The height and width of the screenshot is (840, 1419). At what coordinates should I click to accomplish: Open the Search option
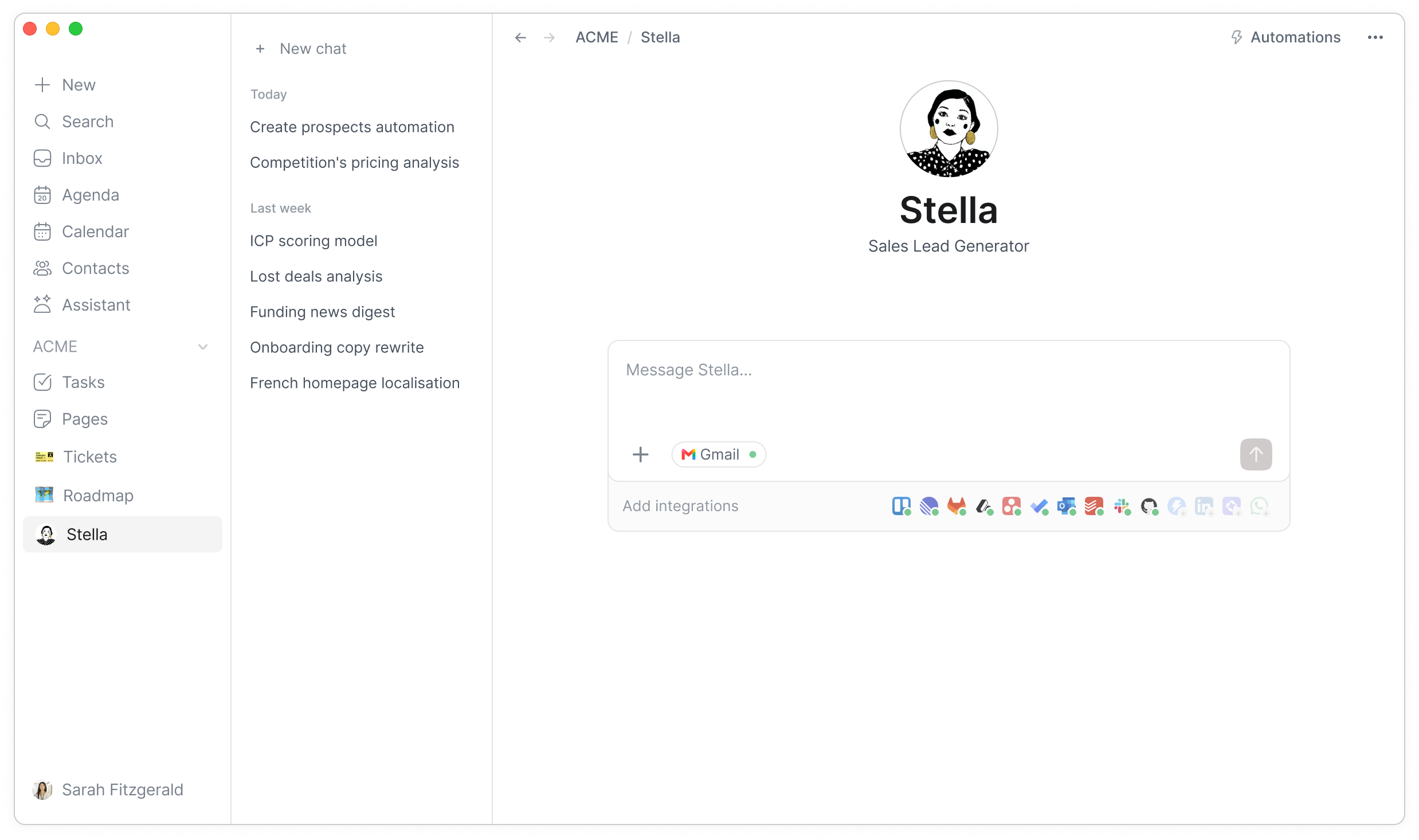click(x=122, y=121)
